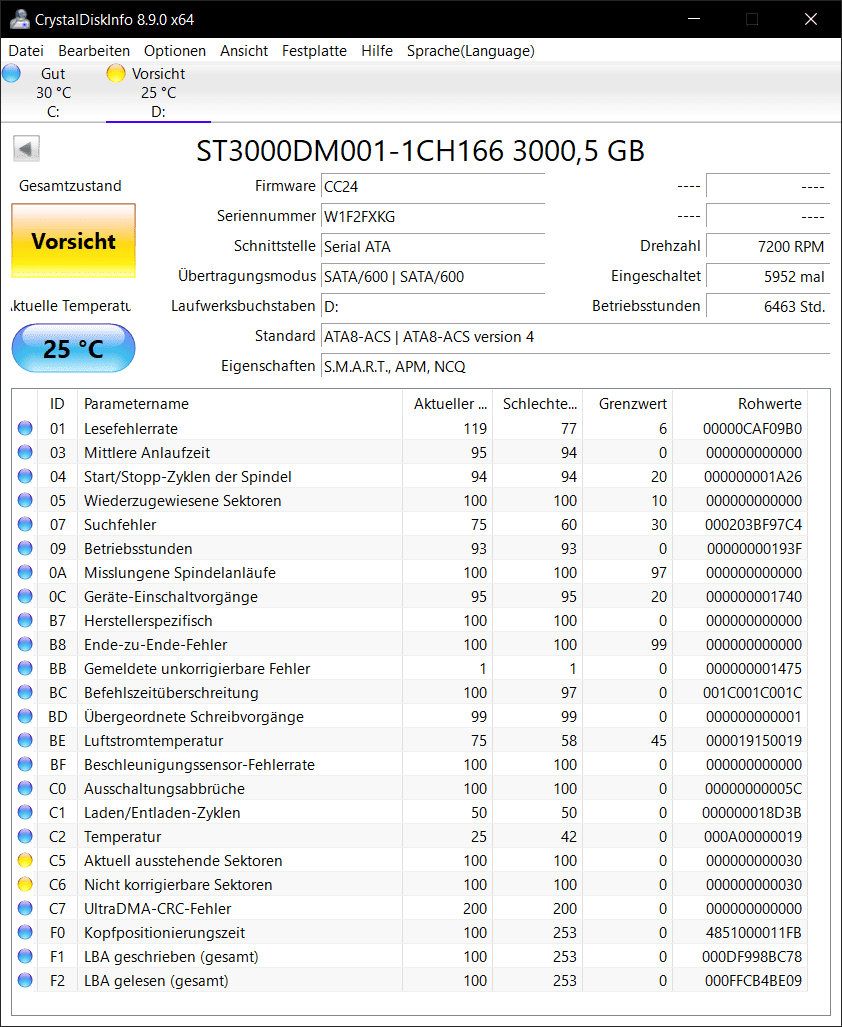
Task: Click status orb of Lesefehlerrate row
Action: [x=25, y=428]
